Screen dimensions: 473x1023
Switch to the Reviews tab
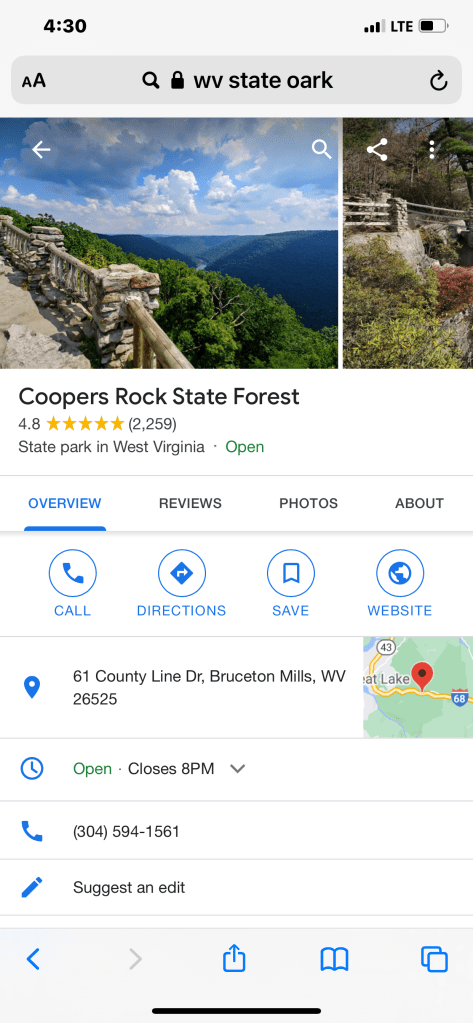[x=191, y=503]
